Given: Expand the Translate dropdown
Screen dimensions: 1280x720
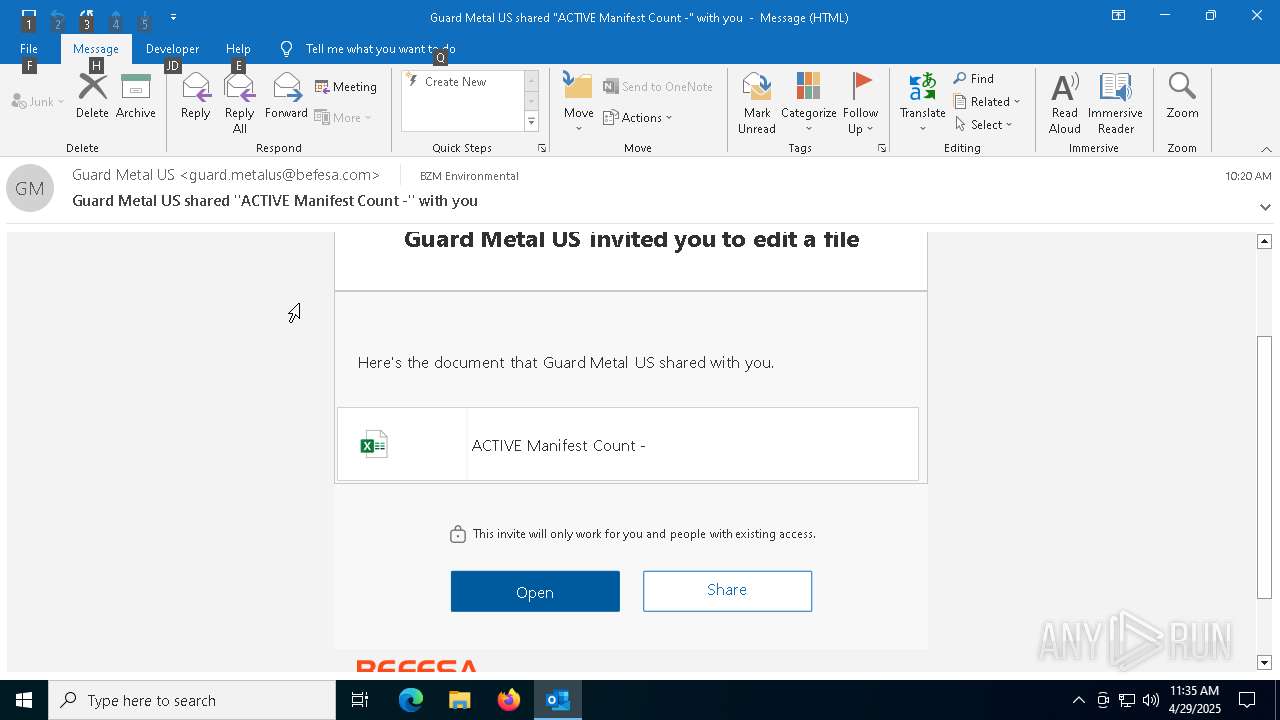Looking at the screenshot, I should tap(922, 102).
